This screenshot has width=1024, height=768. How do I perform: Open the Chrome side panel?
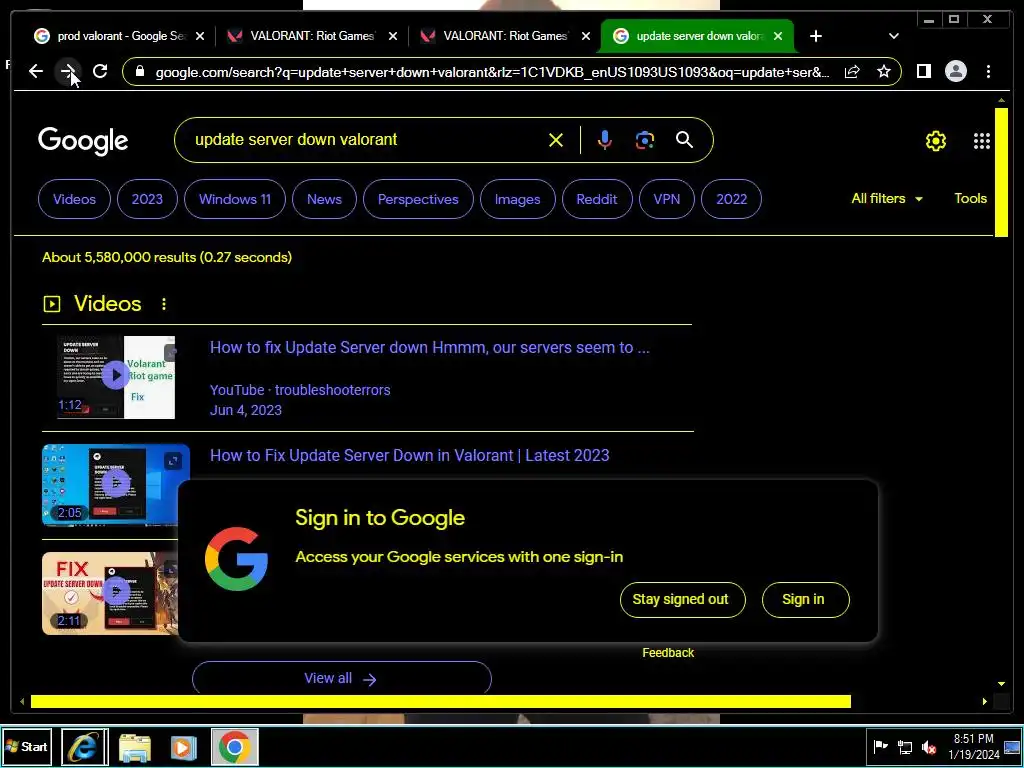click(923, 71)
